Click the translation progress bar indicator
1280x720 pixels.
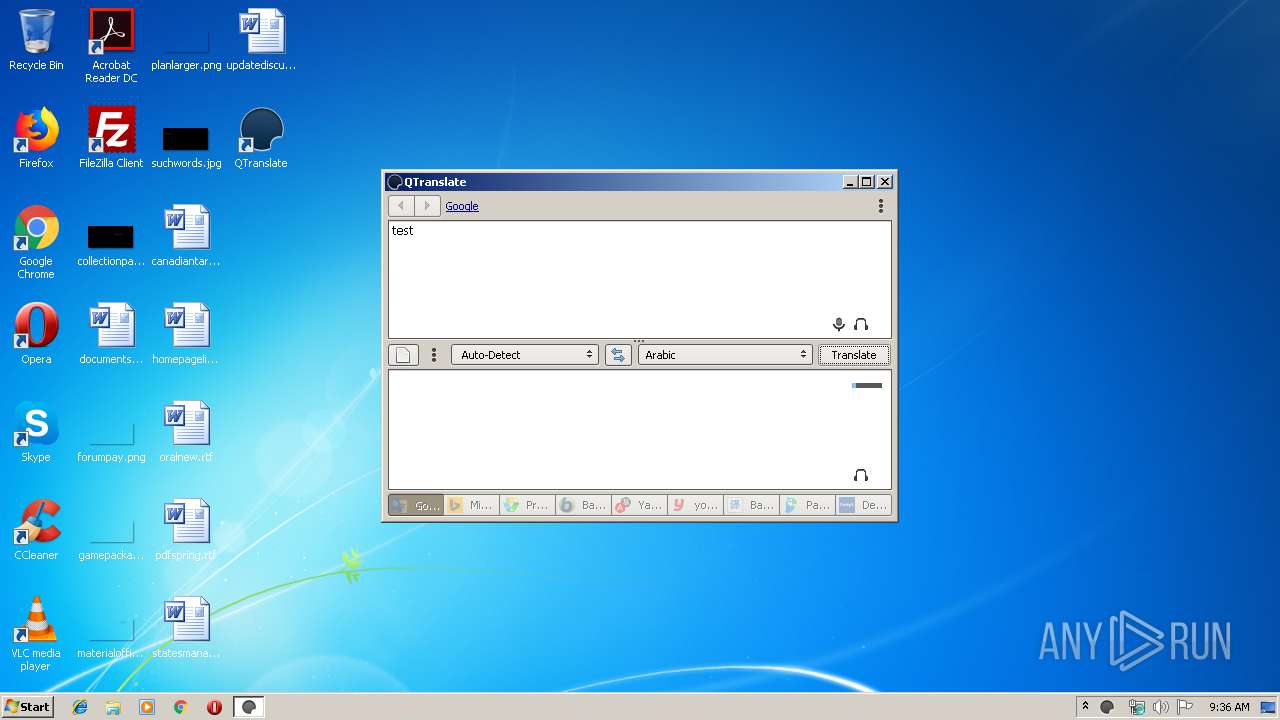coord(867,385)
